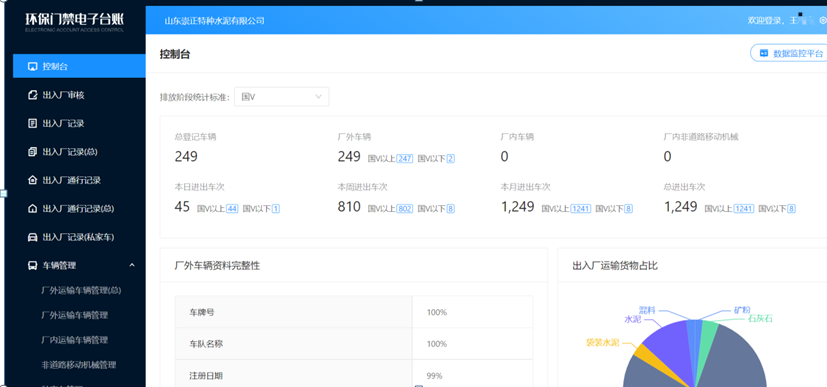Open 非道路移动机械管理 submenu item
The width and height of the screenshot is (827, 387).
tap(79, 365)
